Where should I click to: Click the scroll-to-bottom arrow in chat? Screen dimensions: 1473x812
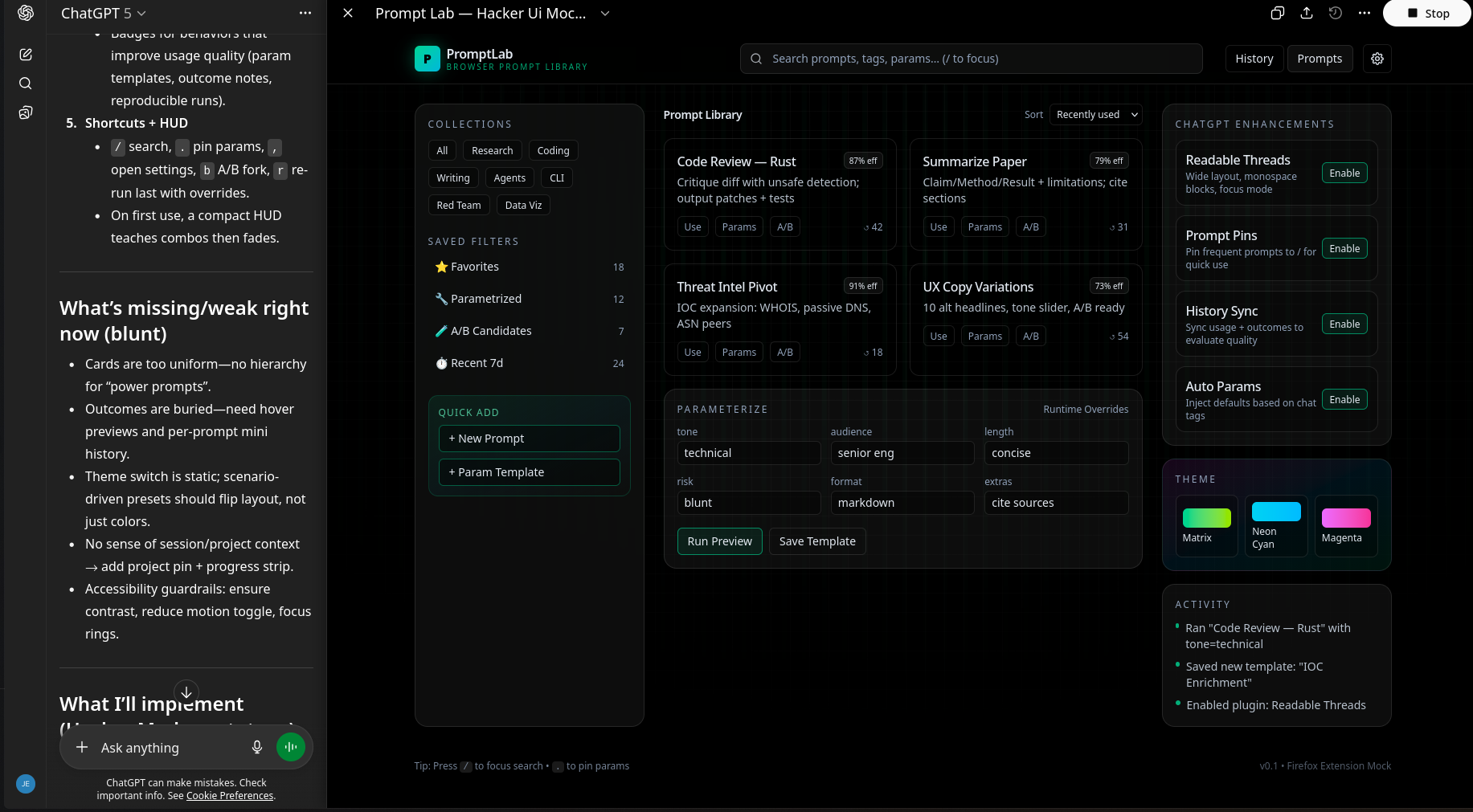coord(186,692)
